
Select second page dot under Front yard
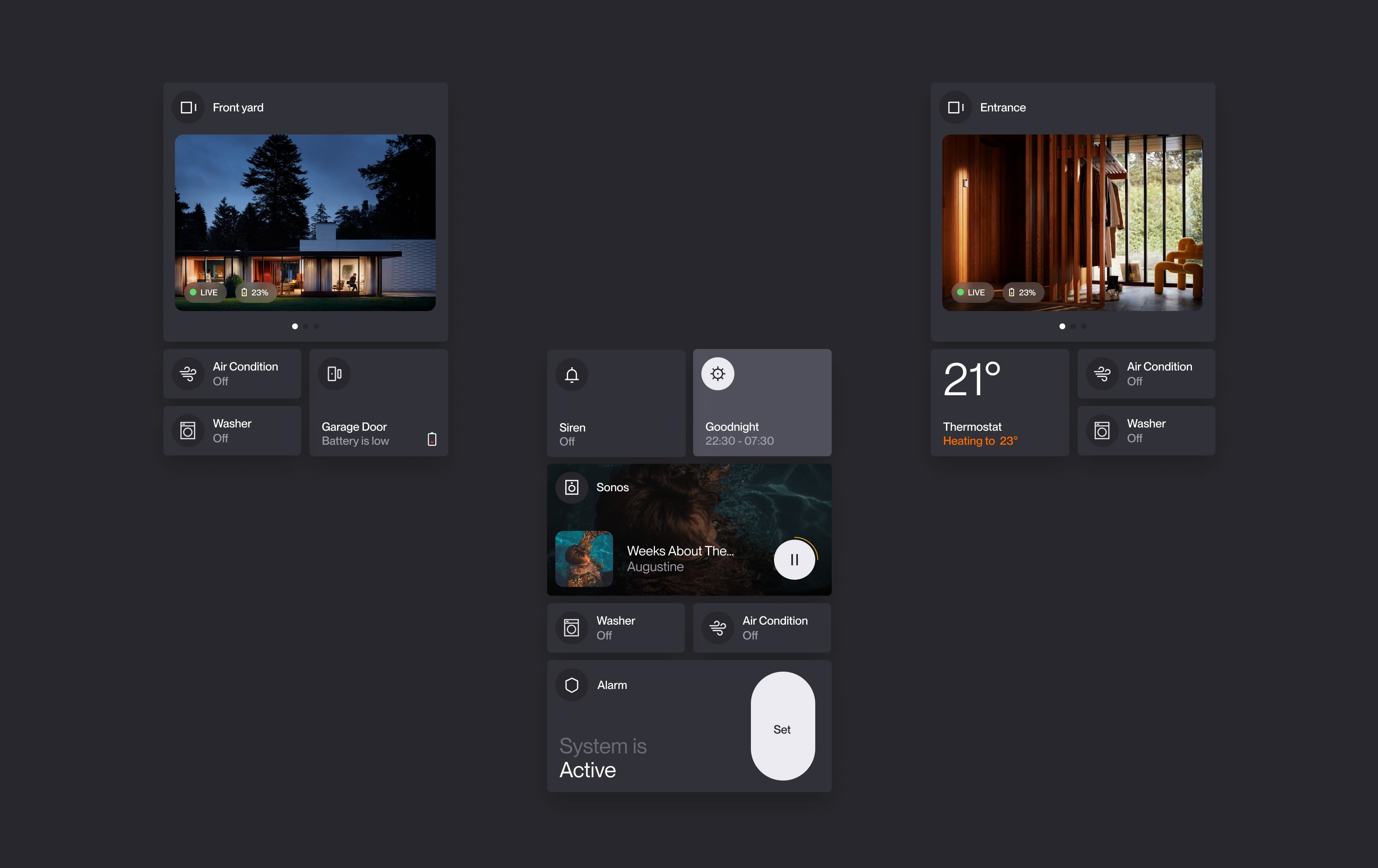[x=306, y=326]
